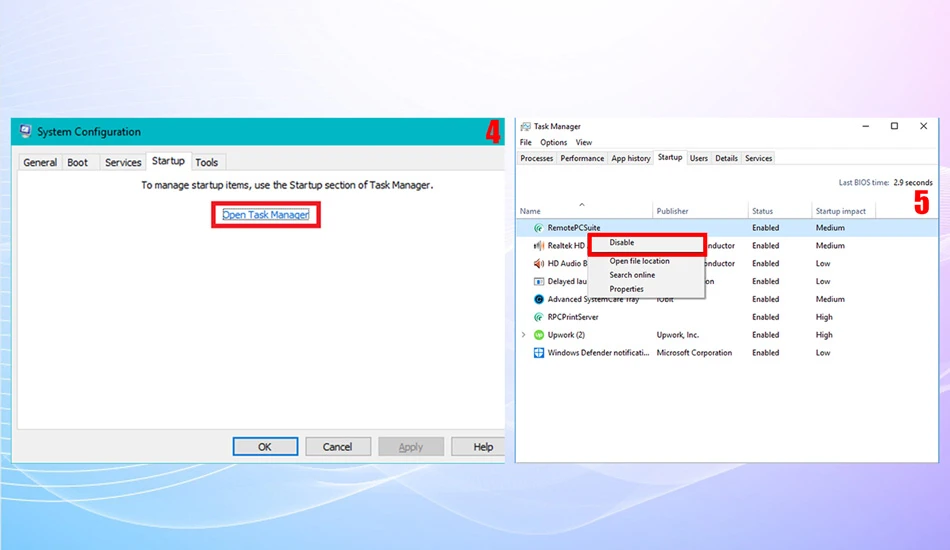This screenshot has height=550, width=950.
Task: Open the Performance tab in Task Manager
Action: pyautogui.click(x=582, y=158)
